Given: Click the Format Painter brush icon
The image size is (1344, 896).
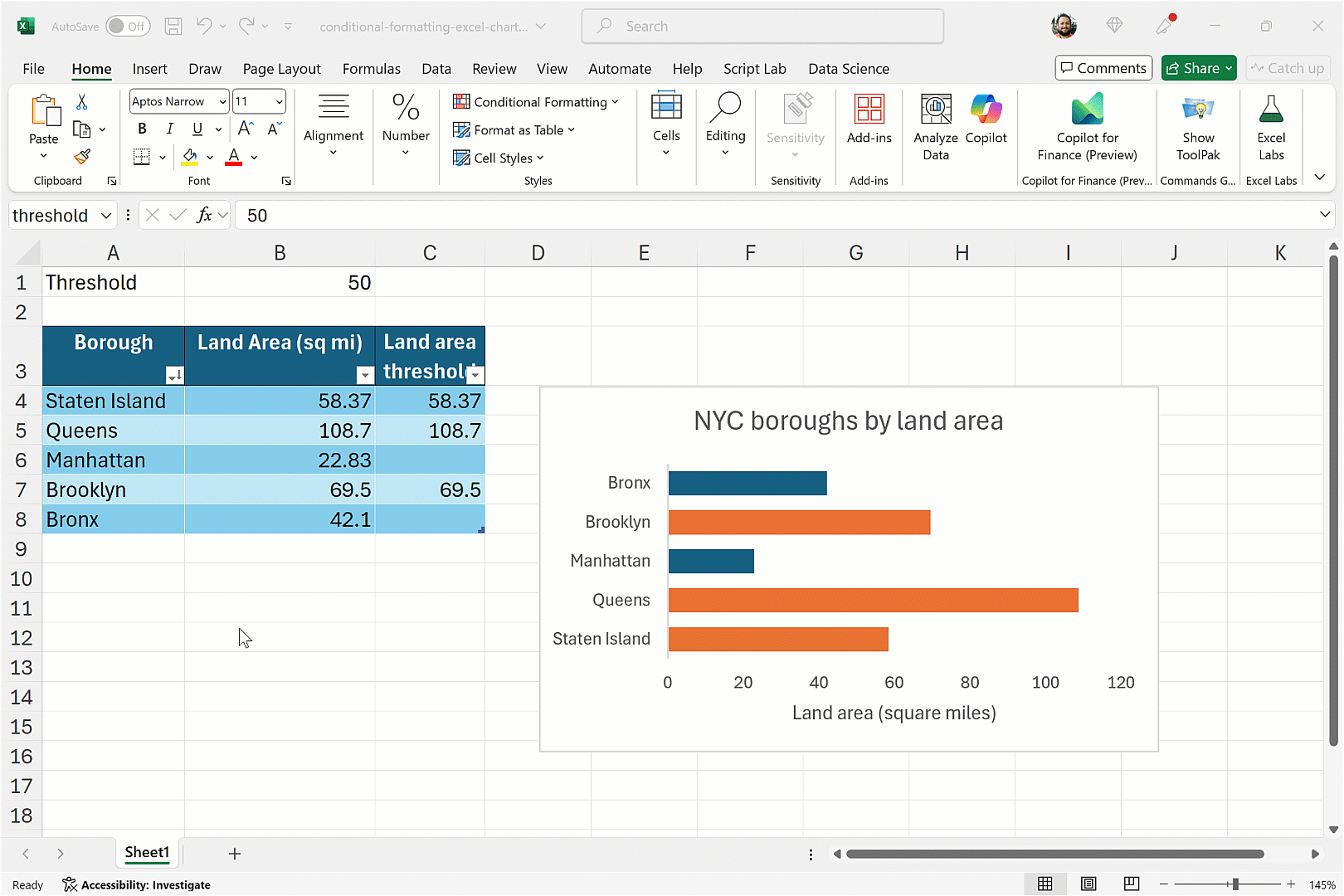Looking at the screenshot, I should 82,157.
